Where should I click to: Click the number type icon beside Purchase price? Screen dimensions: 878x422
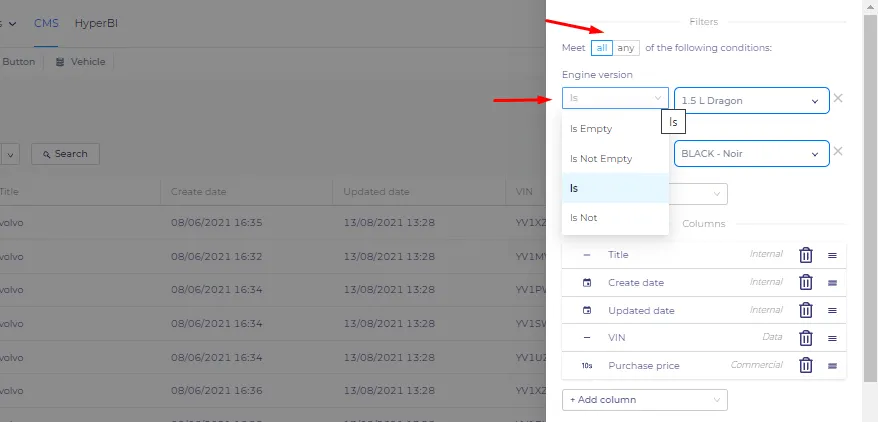tap(587, 365)
